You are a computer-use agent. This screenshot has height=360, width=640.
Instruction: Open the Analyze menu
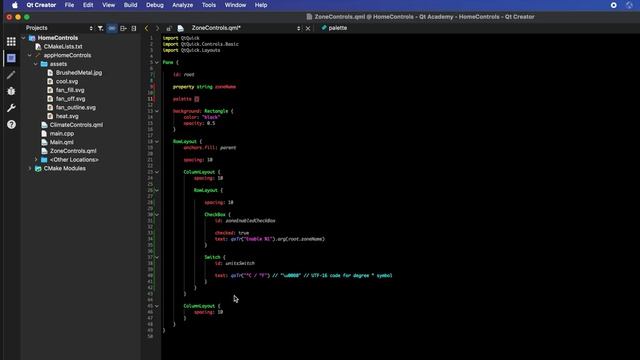[182, 5]
